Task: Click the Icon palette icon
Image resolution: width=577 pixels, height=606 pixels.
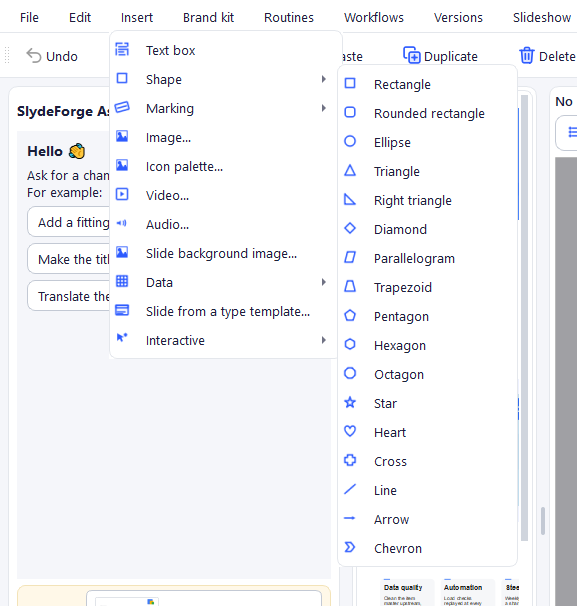Action: (x=122, y=165)
